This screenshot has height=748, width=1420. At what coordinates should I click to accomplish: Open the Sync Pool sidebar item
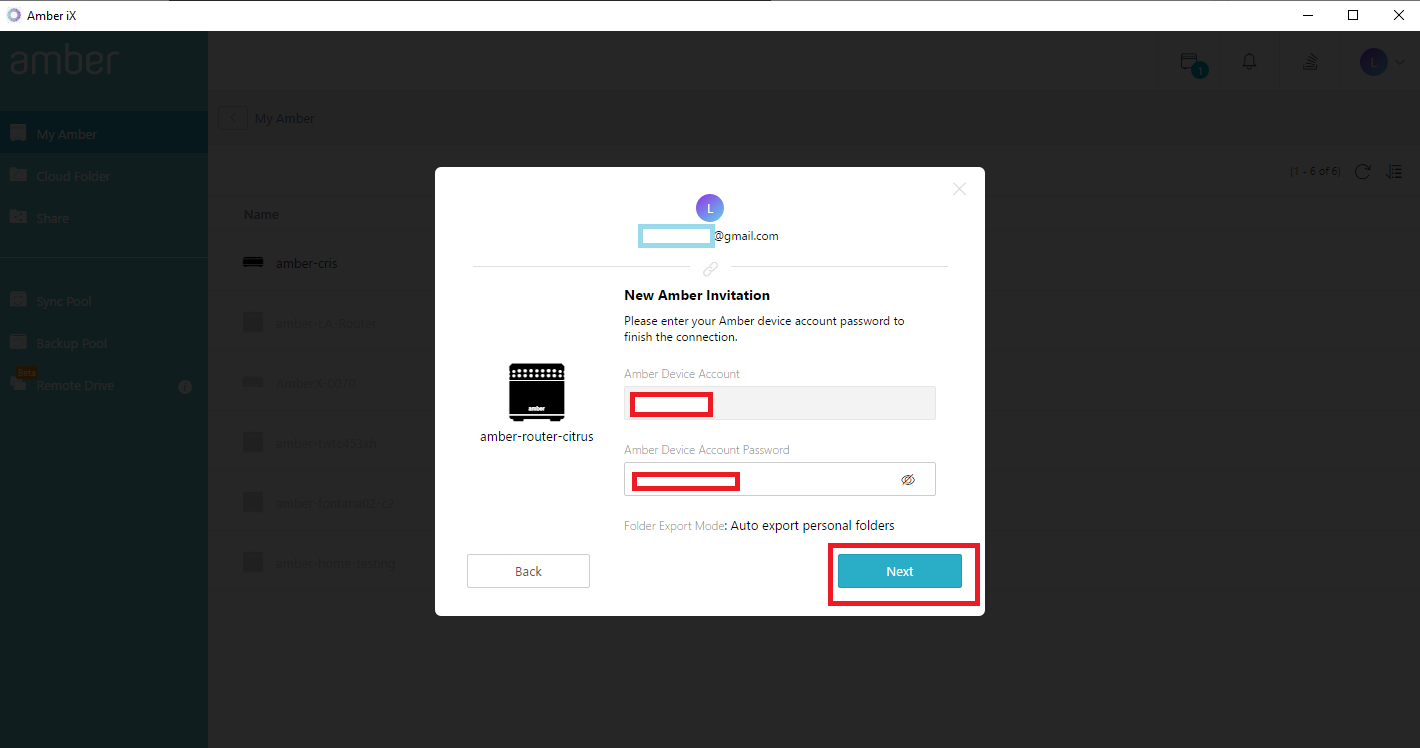tap(104, 301)
